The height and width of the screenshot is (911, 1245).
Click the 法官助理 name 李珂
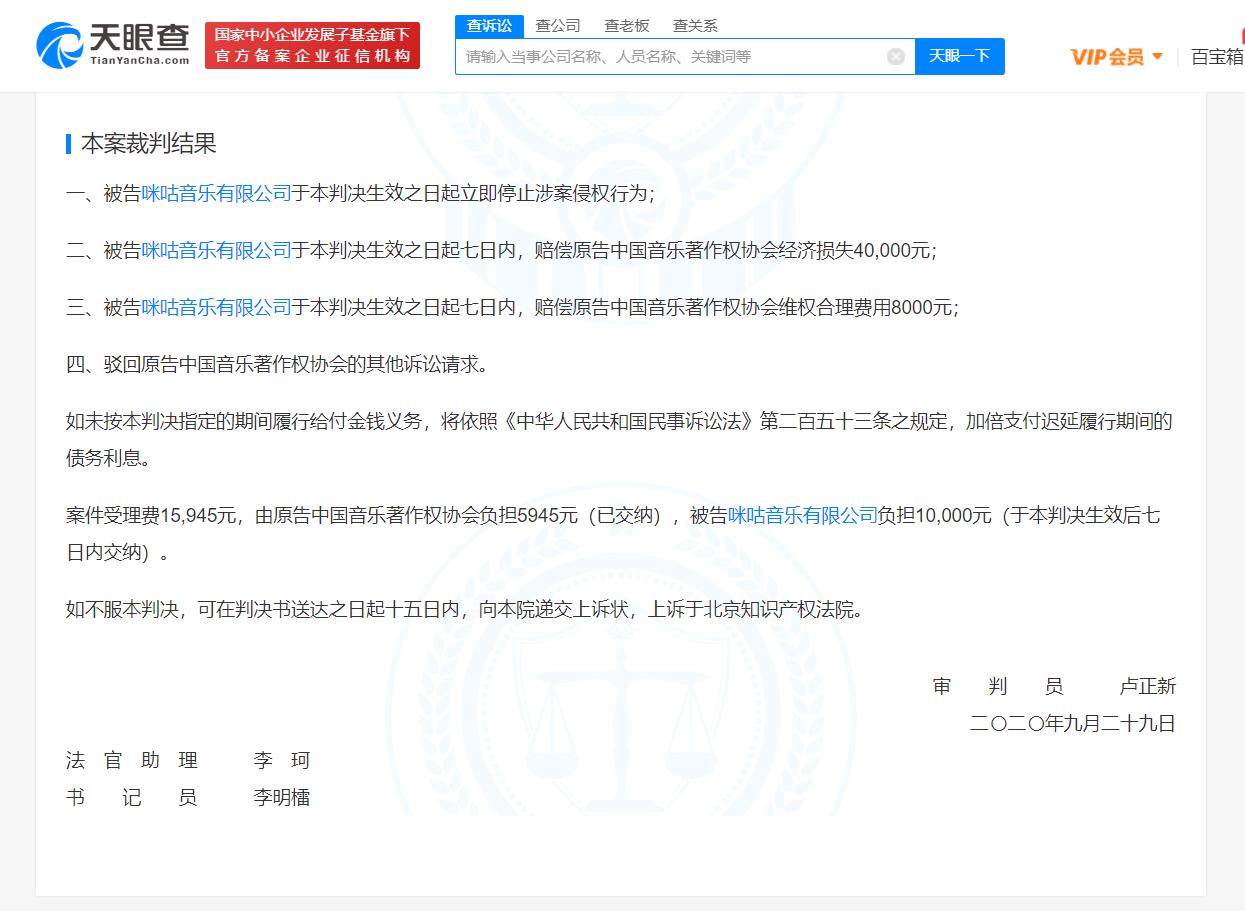click(282, 761)
